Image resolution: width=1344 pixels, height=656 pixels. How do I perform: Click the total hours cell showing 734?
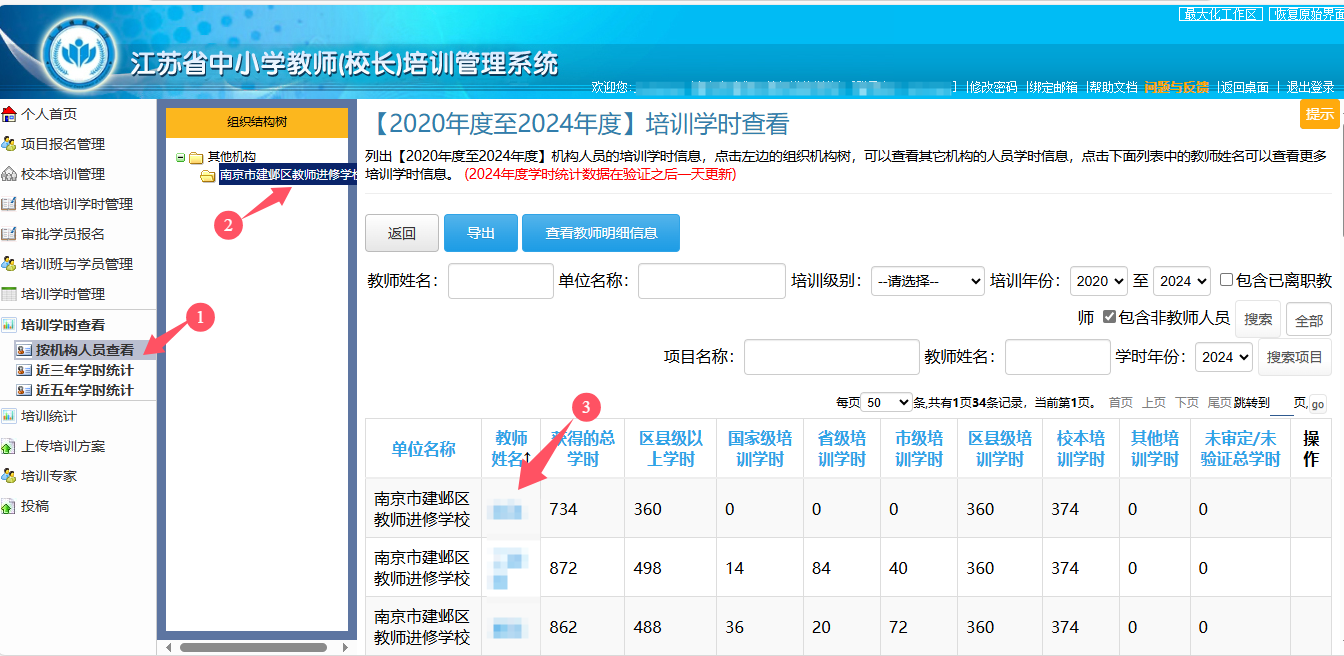pyautogui.click(x=583, y=508)
